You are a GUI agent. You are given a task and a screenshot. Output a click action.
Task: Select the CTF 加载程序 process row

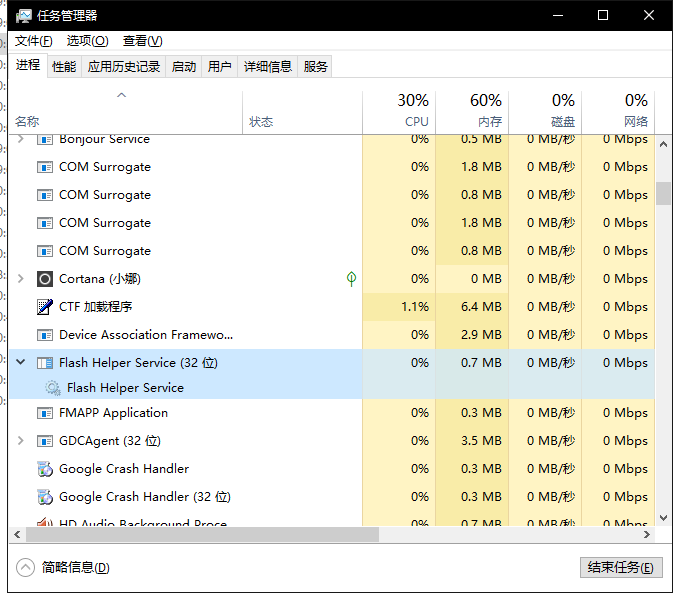click(x=332, y=307)
